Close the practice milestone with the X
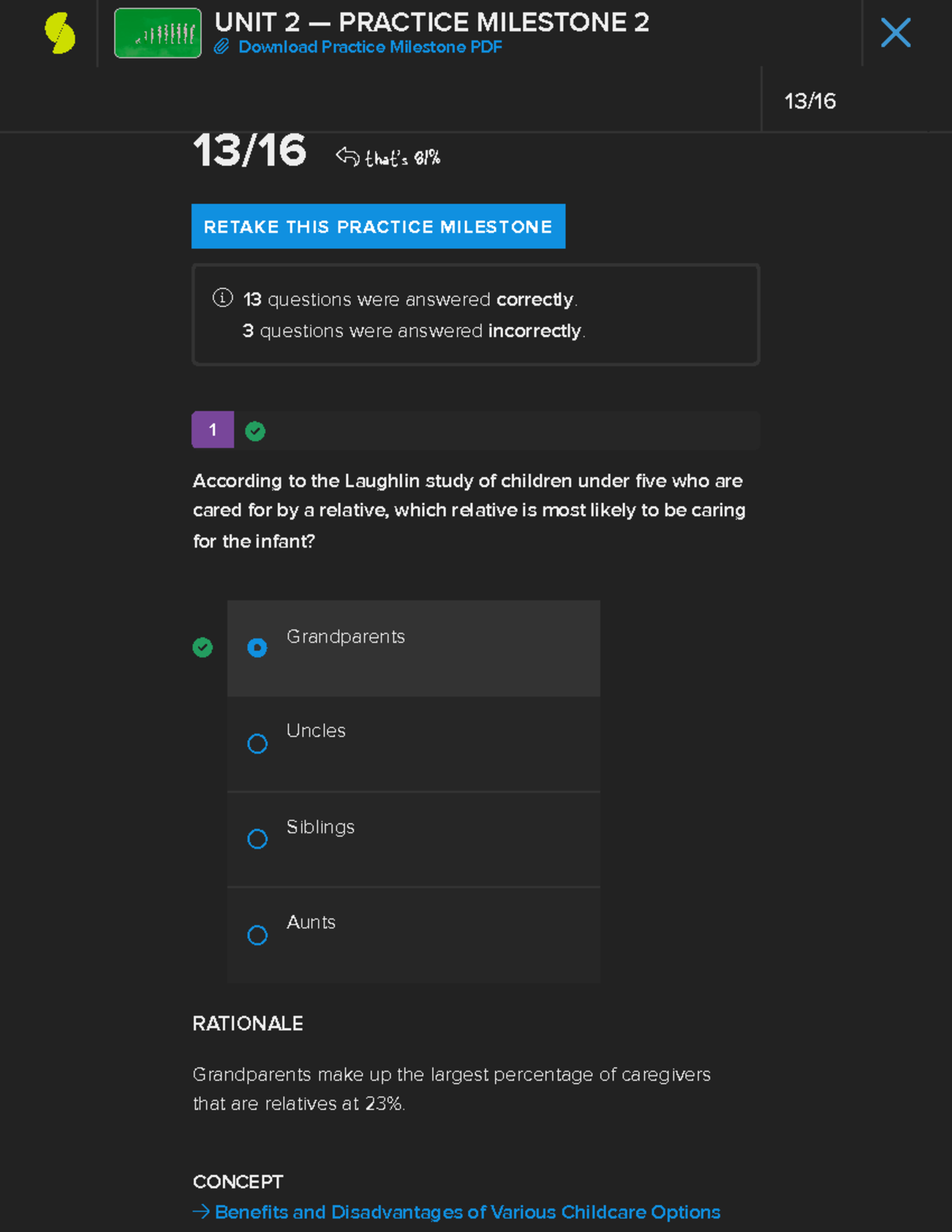 [x=896, y=33]
